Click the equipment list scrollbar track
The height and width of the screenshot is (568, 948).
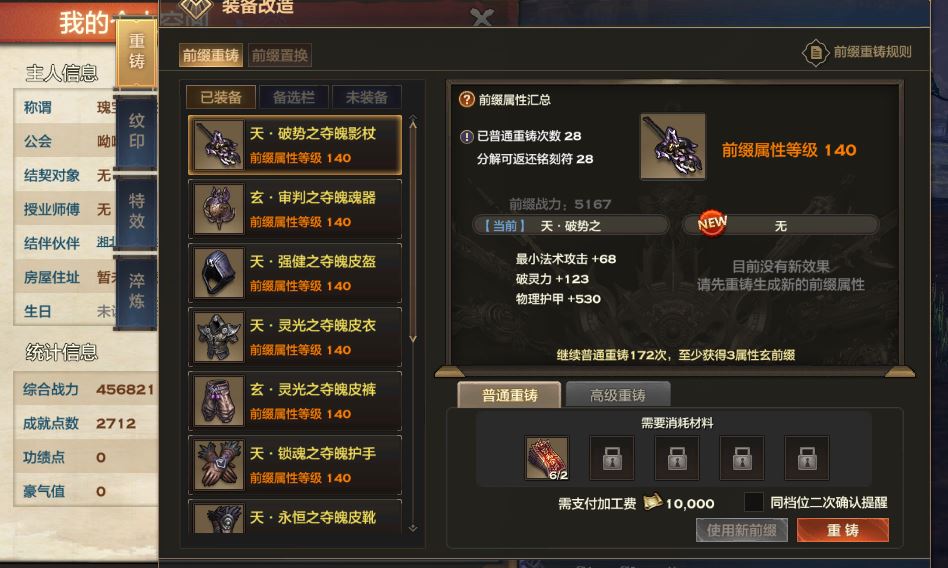[x=413, y=232]
